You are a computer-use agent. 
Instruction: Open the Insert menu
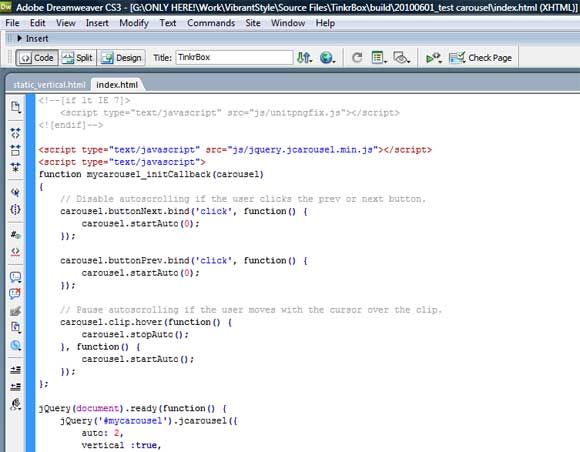[97, 23]
